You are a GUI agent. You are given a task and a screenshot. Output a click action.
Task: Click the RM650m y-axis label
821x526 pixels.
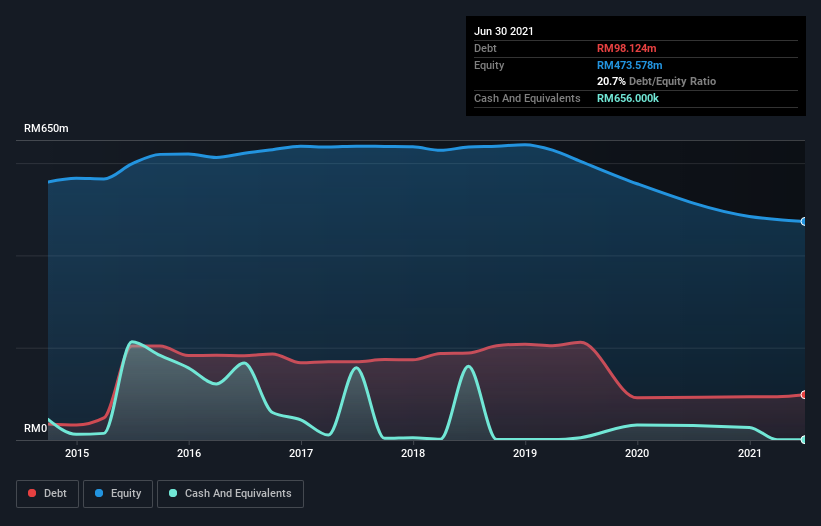click(46, 128)
